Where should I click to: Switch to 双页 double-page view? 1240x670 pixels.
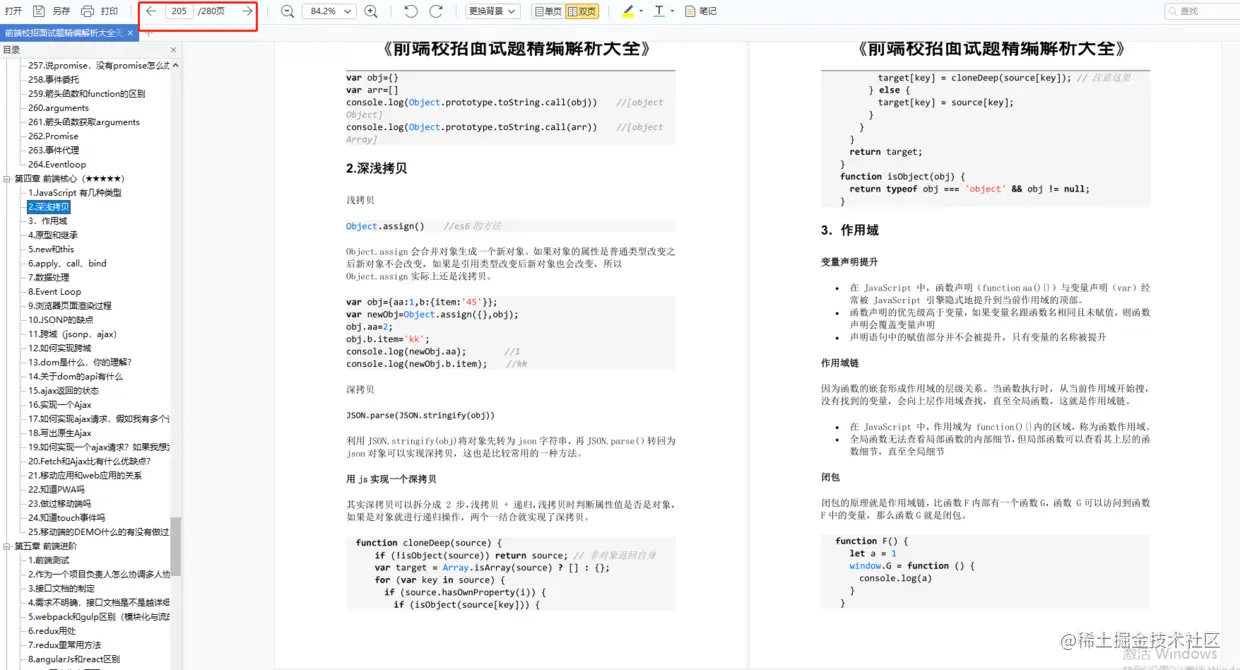582,11
